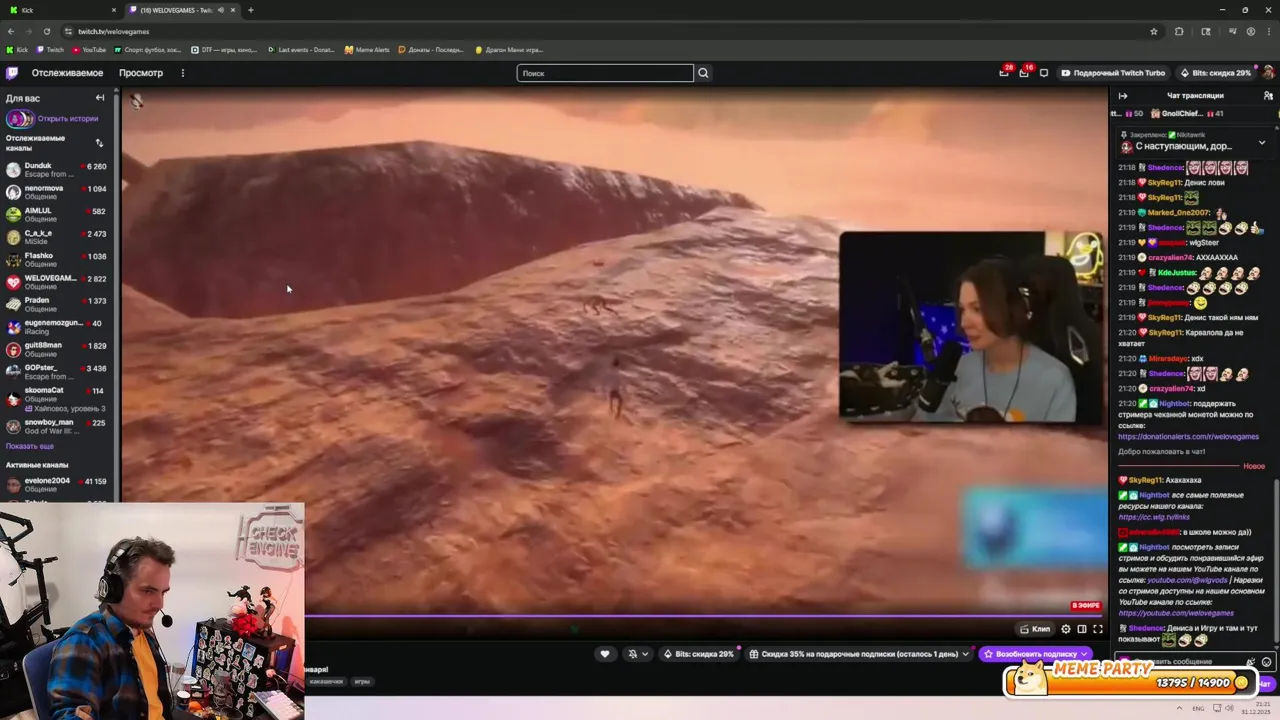Open the DTF bookmark
Image resolution: width=1280 pixels, height=720 pixels.
224,49
